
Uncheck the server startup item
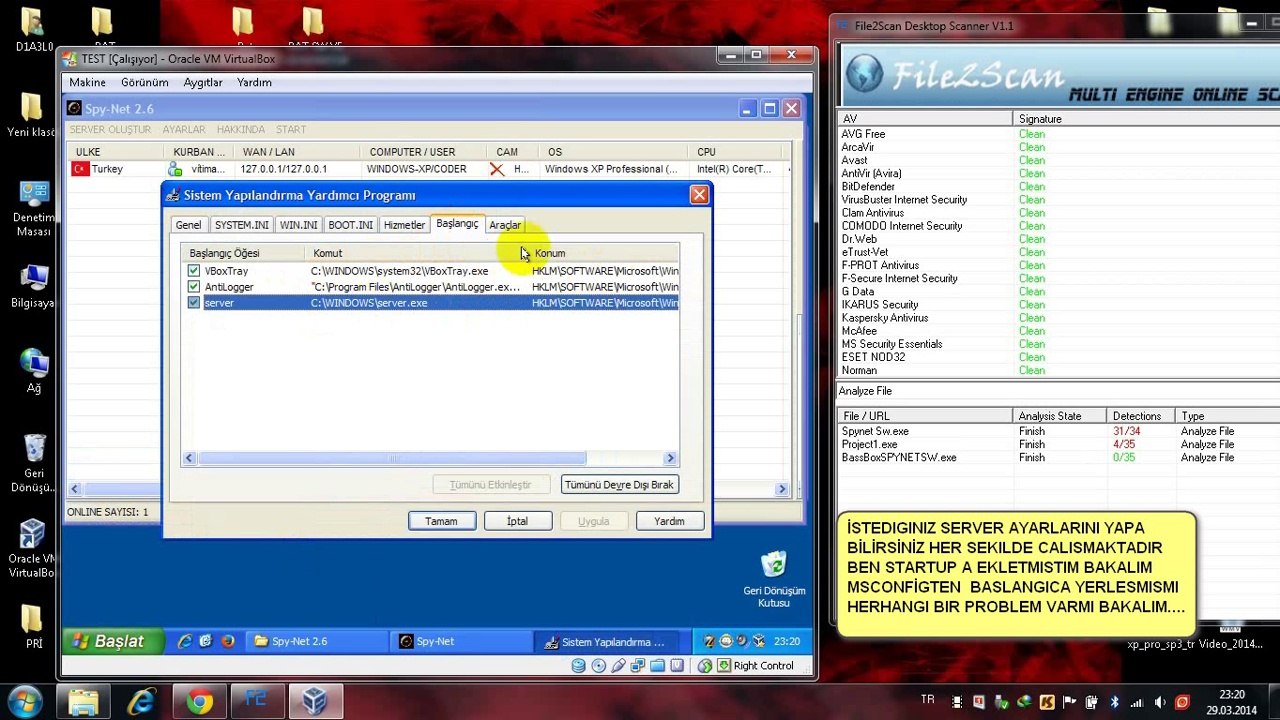194,303
